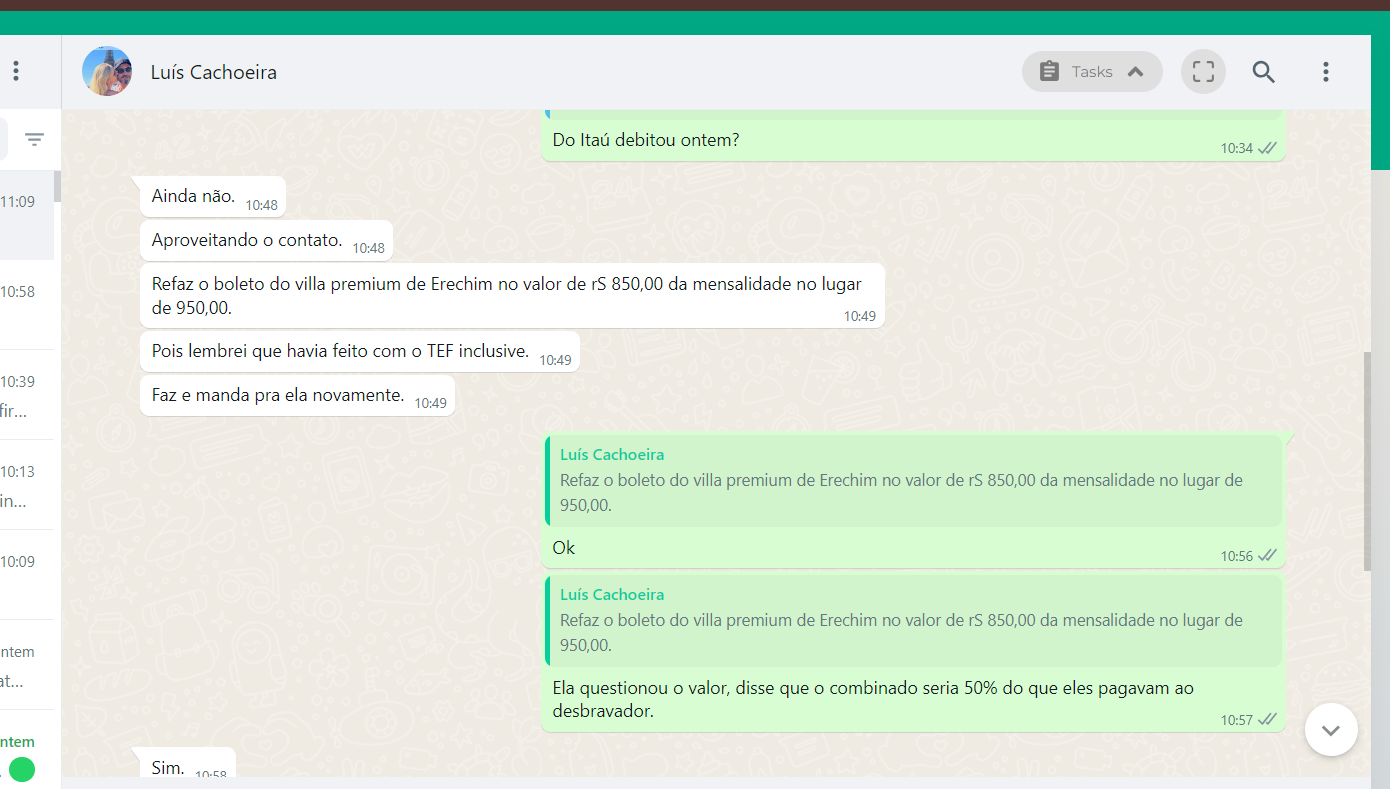Open the Luís Cachoeira profile picture

tap(107, 72)
